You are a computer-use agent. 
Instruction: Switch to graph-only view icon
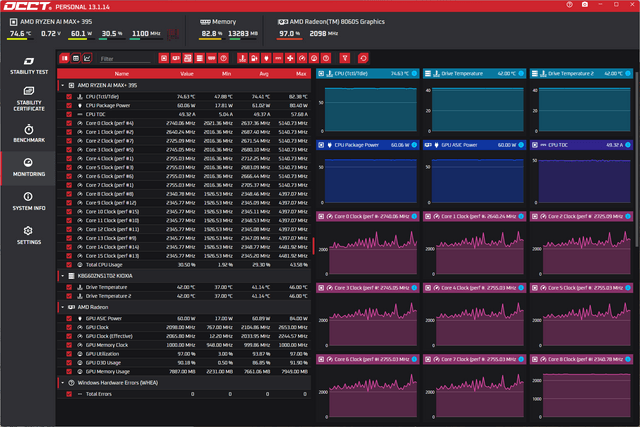pyautogui.click(x=87, y=58)
